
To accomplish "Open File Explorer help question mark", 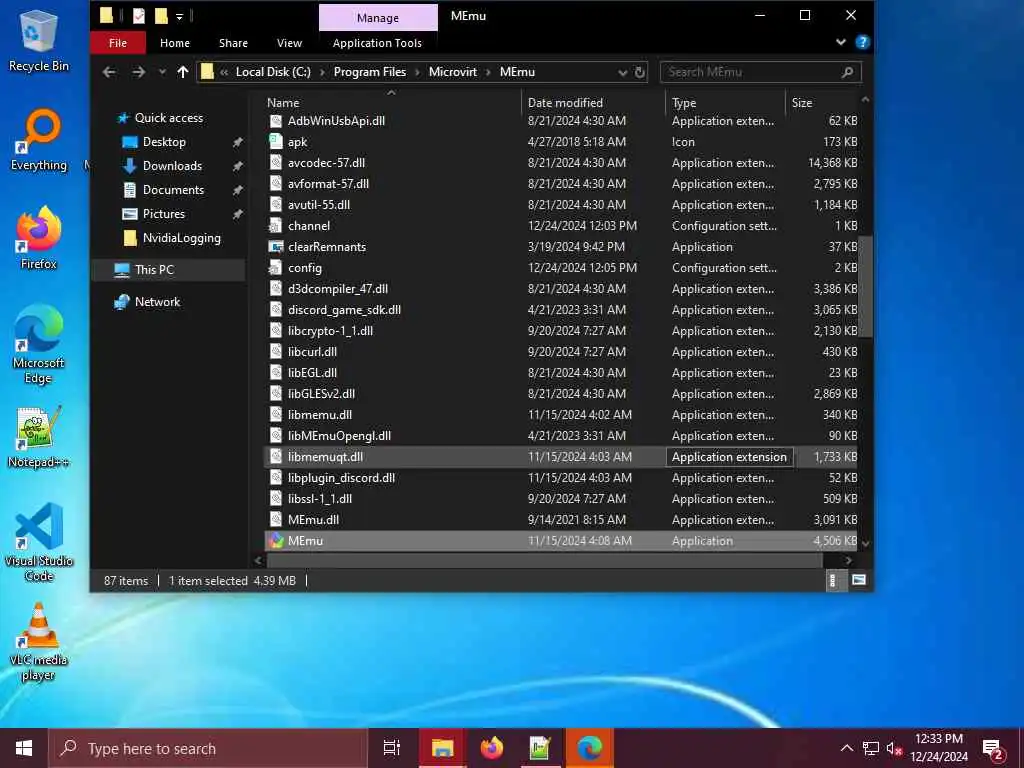I will point(862,42).
